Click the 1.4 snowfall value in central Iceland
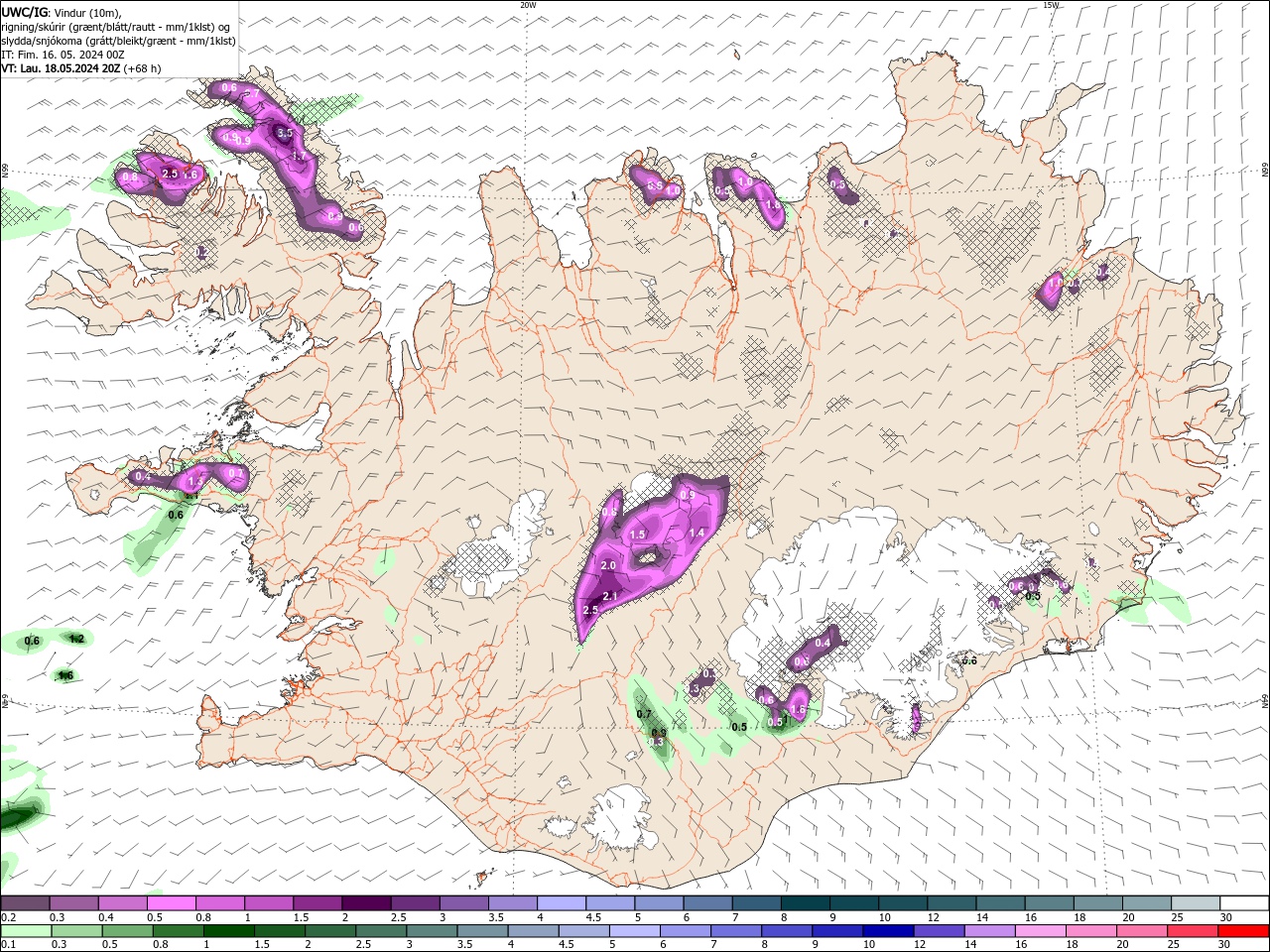This screenshot has width=1270, height=952. point(697,533)
